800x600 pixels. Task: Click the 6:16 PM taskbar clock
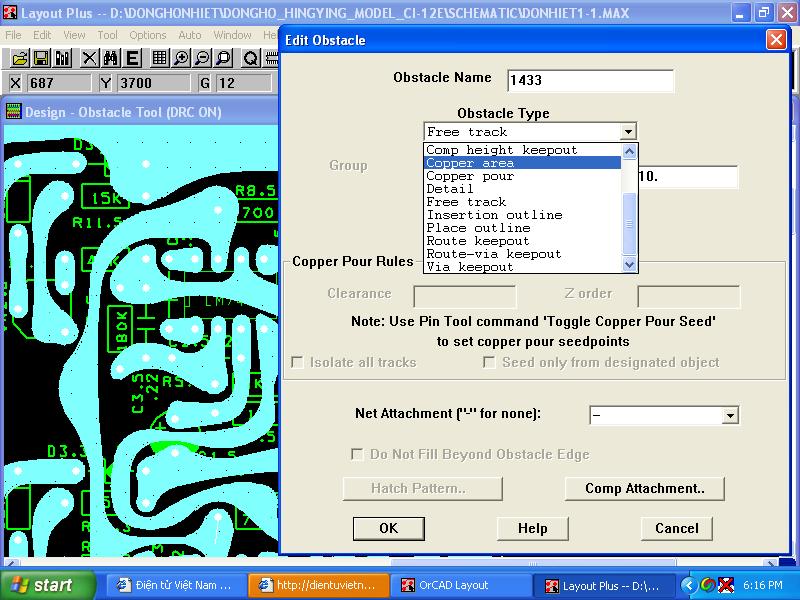[x=762, y=585]
